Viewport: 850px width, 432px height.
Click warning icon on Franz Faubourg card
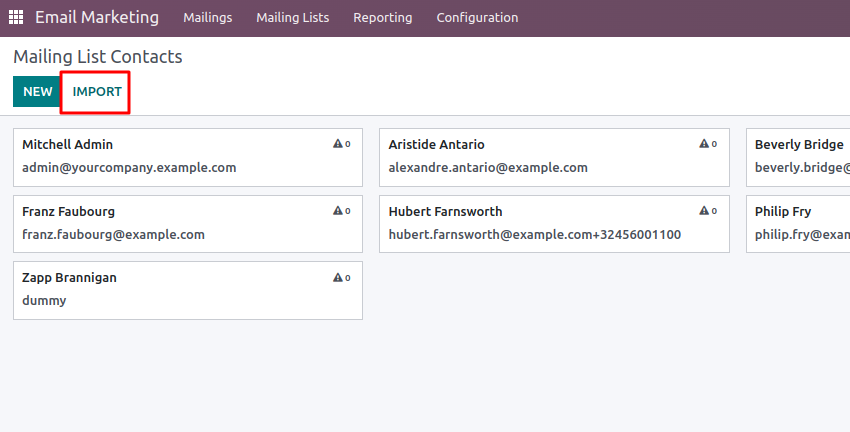coord(338,210)
